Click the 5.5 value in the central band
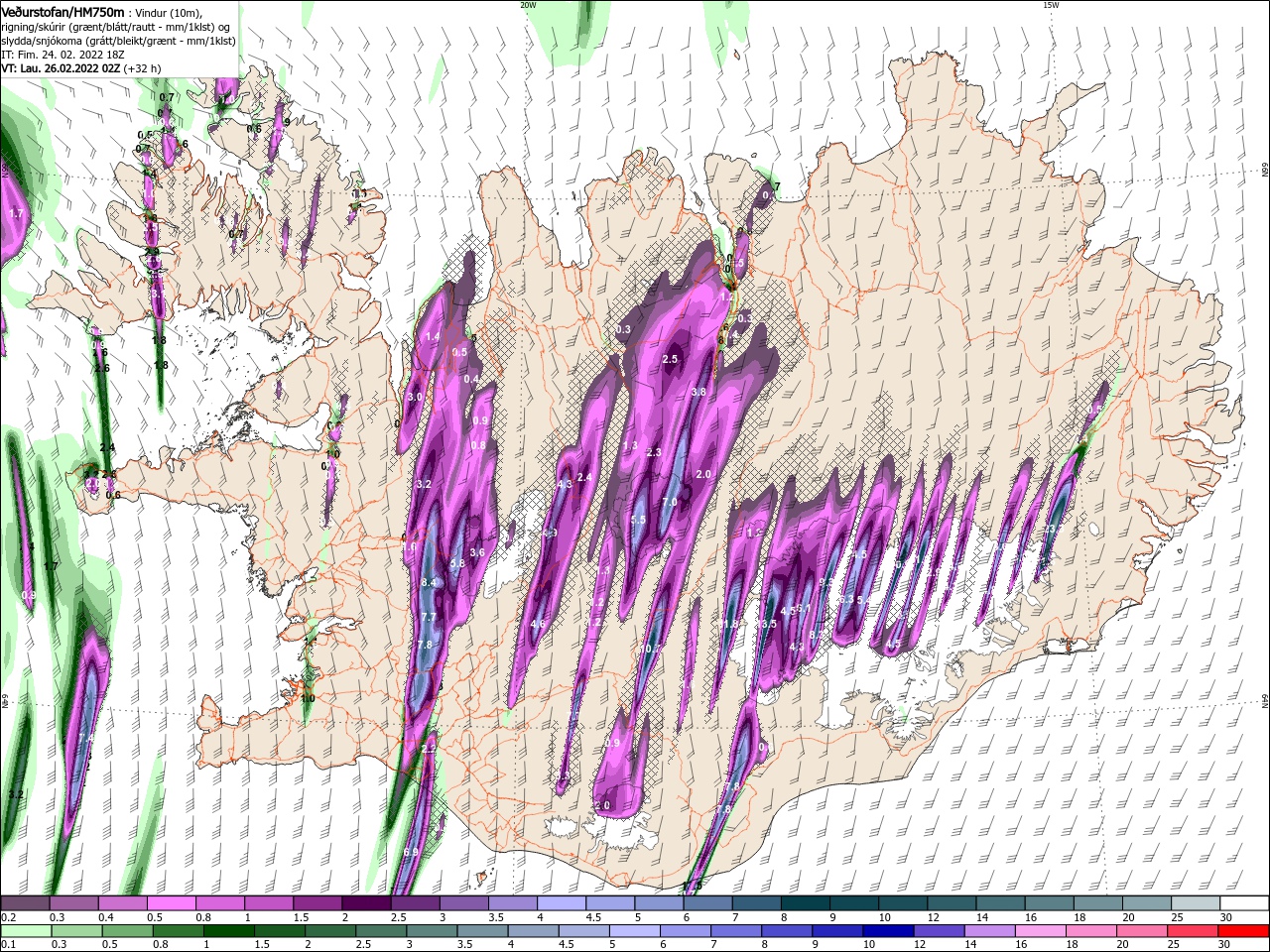This screenshot has height=952, width=1270. [x=638, y=520]
